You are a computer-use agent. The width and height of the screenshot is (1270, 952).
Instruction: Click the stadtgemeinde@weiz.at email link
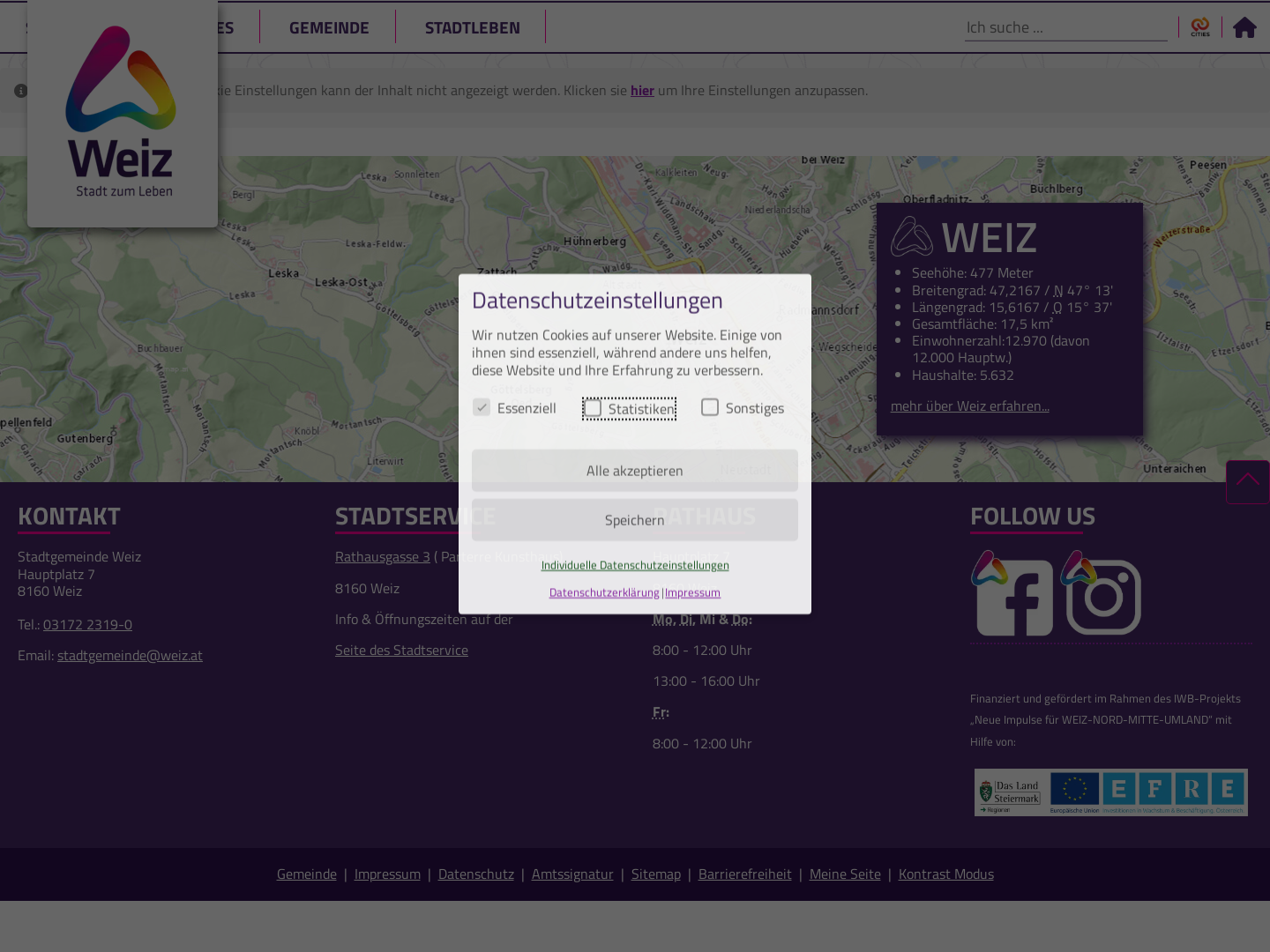130,655
